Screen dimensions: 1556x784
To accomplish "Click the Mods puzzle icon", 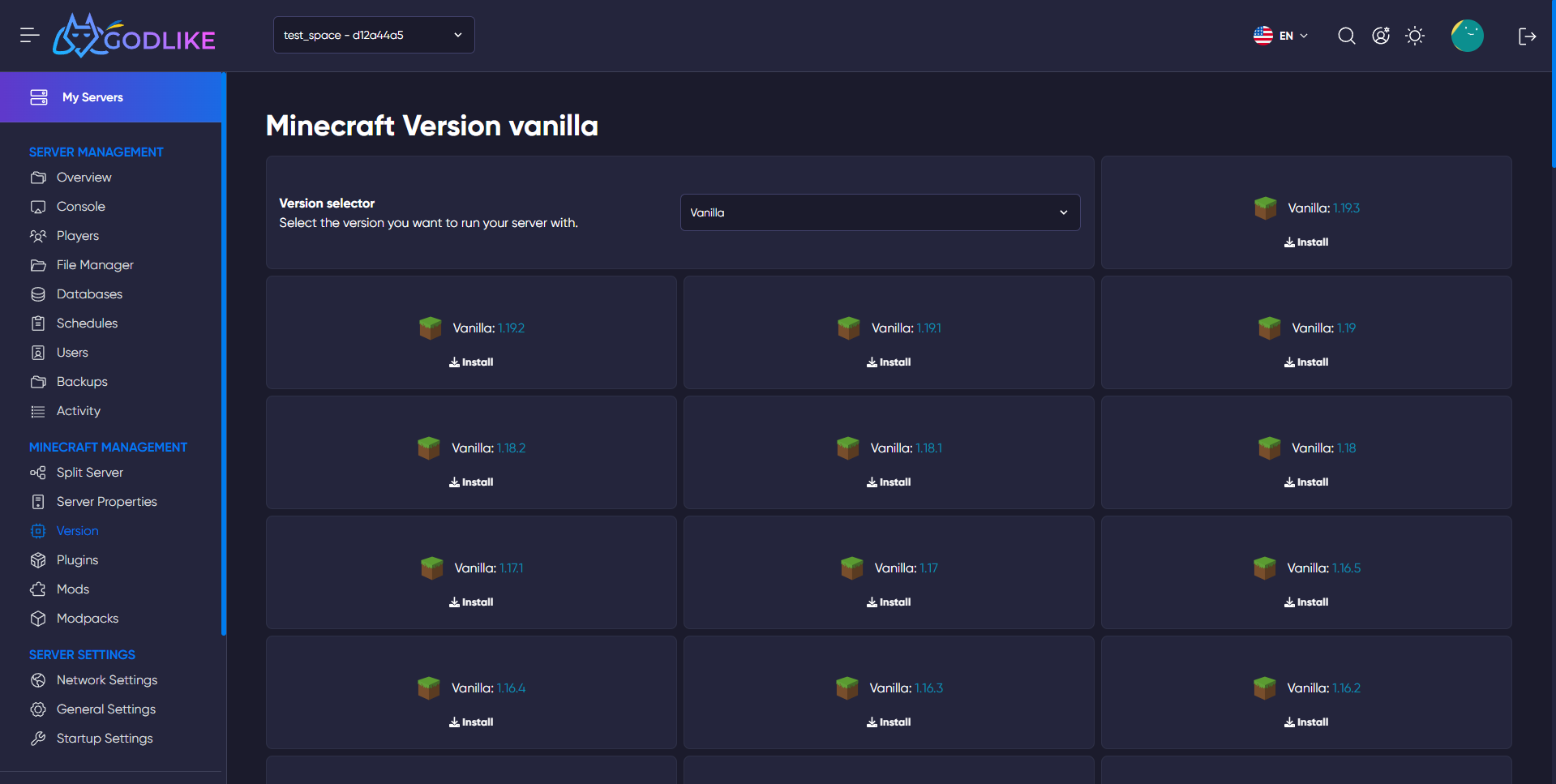I will 38,589.
